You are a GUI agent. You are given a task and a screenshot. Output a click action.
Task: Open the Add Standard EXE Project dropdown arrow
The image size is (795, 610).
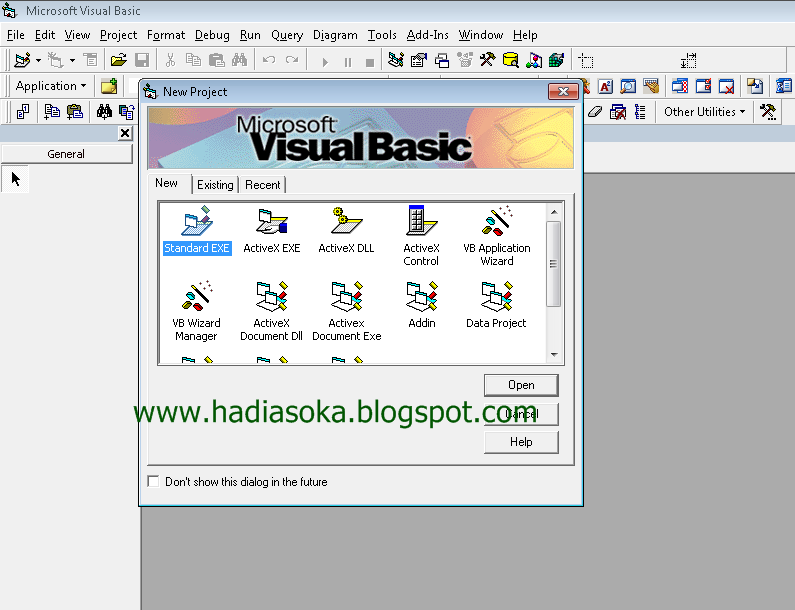pyautogui.click(x=39, y=60)
